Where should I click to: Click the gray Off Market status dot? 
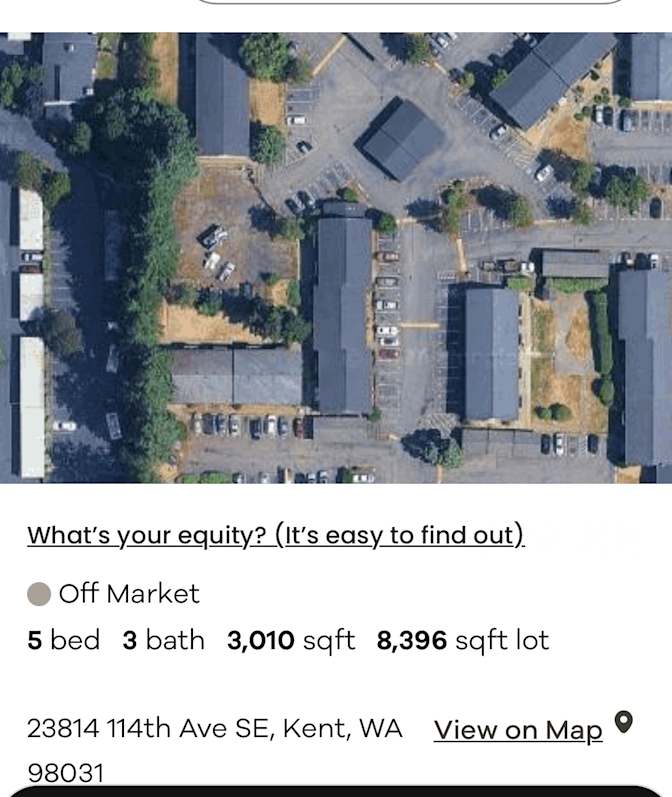click(39, 594)
